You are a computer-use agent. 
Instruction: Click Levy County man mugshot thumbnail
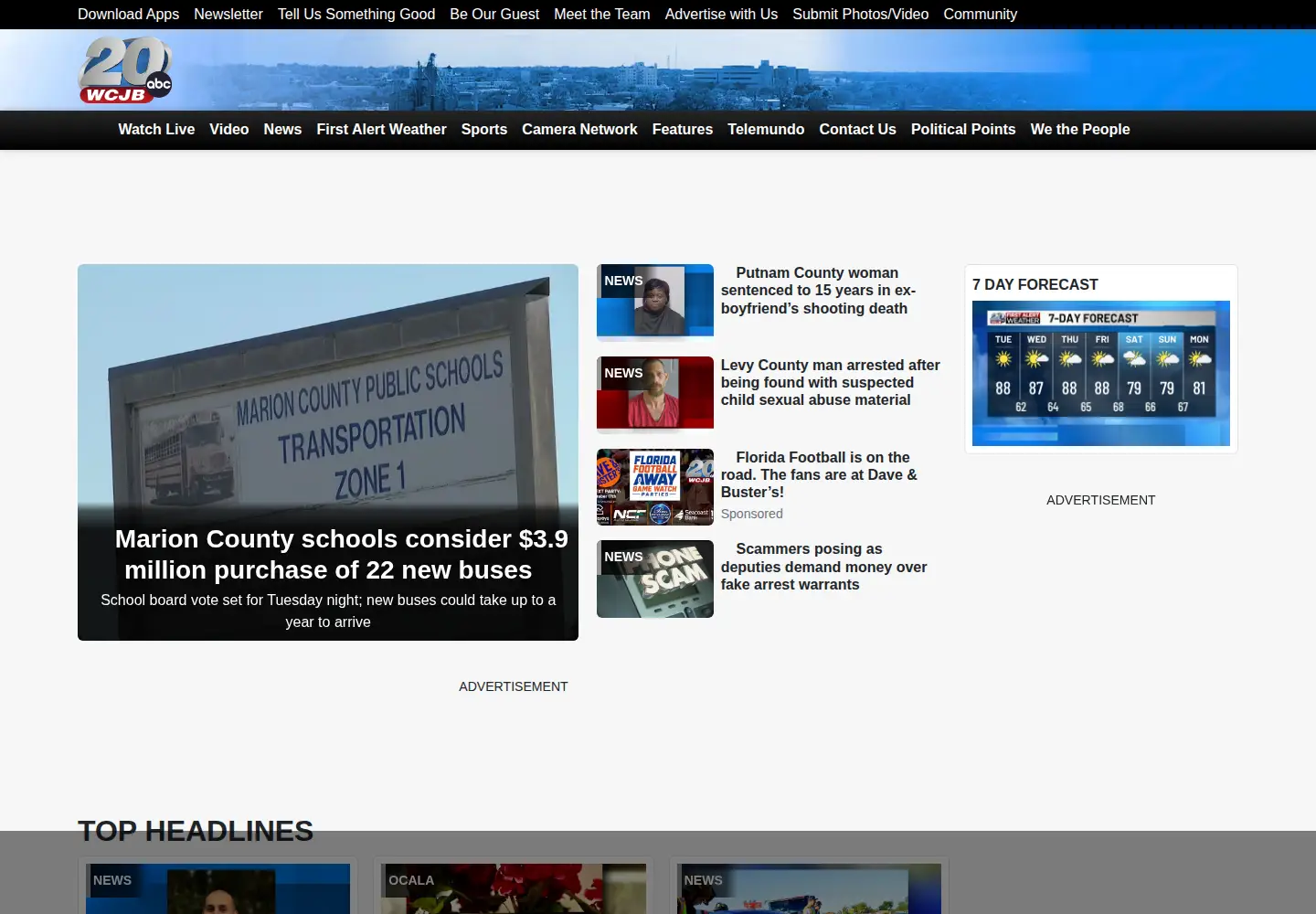(x=655, y=395)
